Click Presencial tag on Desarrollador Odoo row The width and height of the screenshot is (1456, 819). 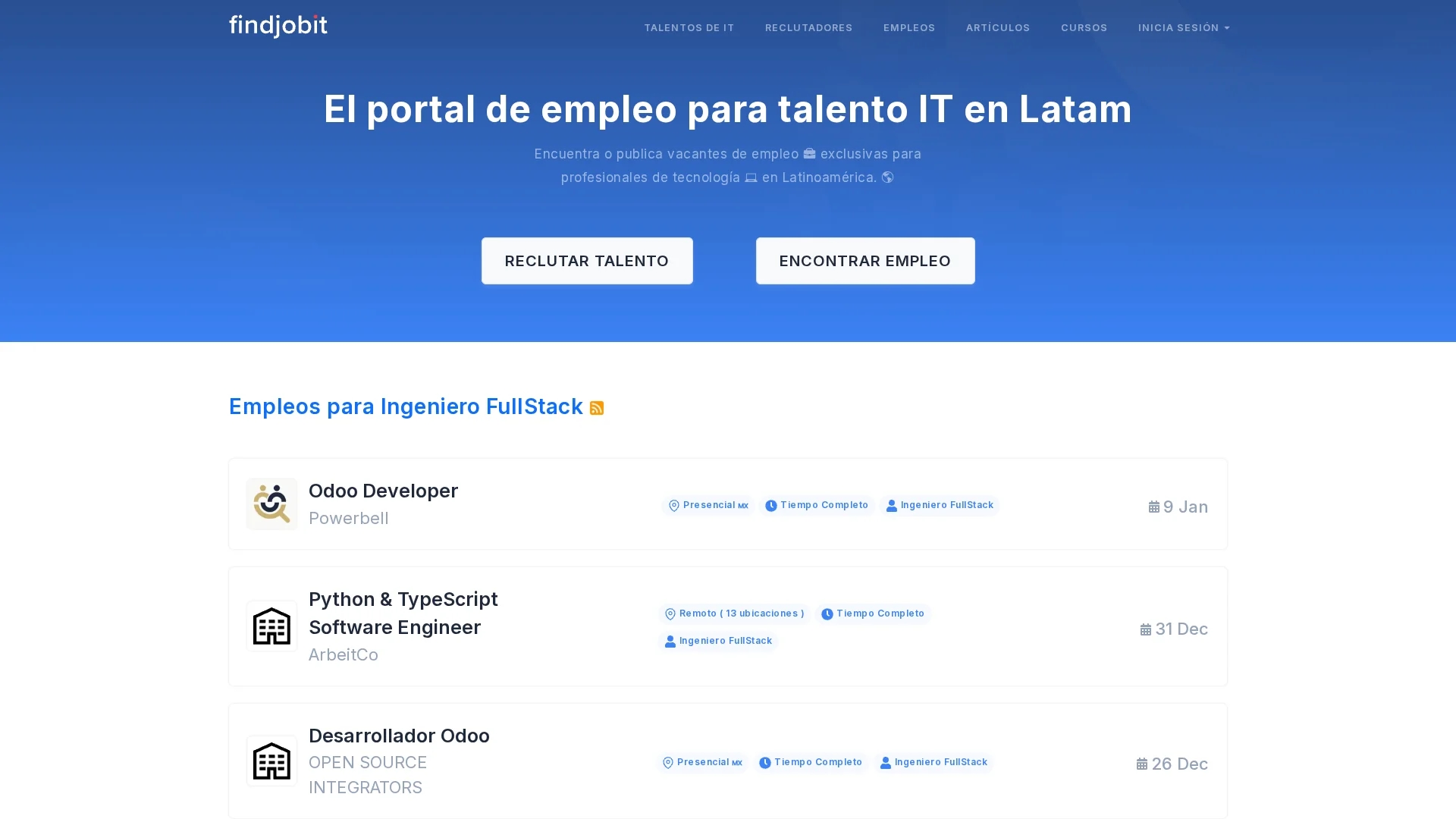click(x=701, y=762)
